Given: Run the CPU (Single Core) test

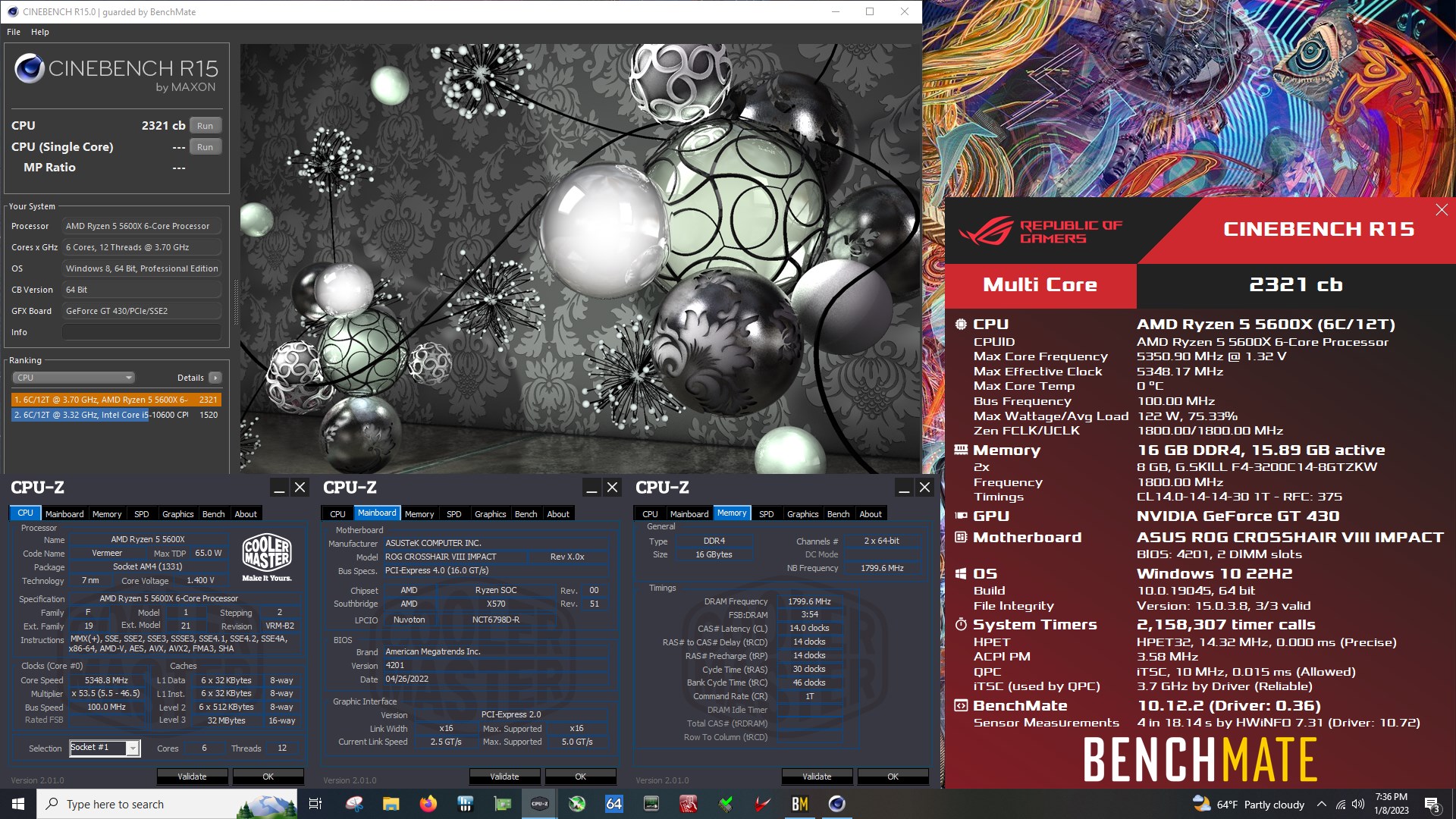Looking at the screenshot, I should tap(205, 147).
